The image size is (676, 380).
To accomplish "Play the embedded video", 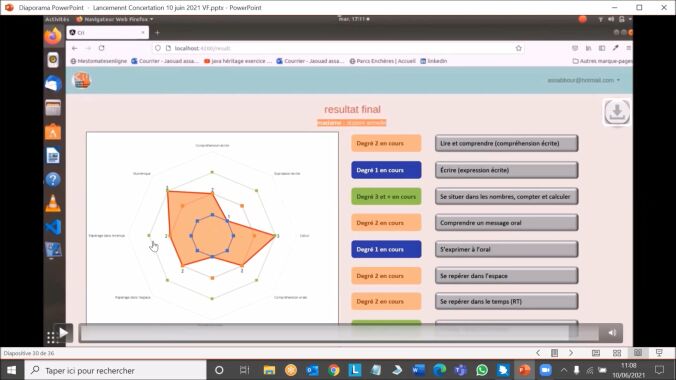I will coord(63,333).
